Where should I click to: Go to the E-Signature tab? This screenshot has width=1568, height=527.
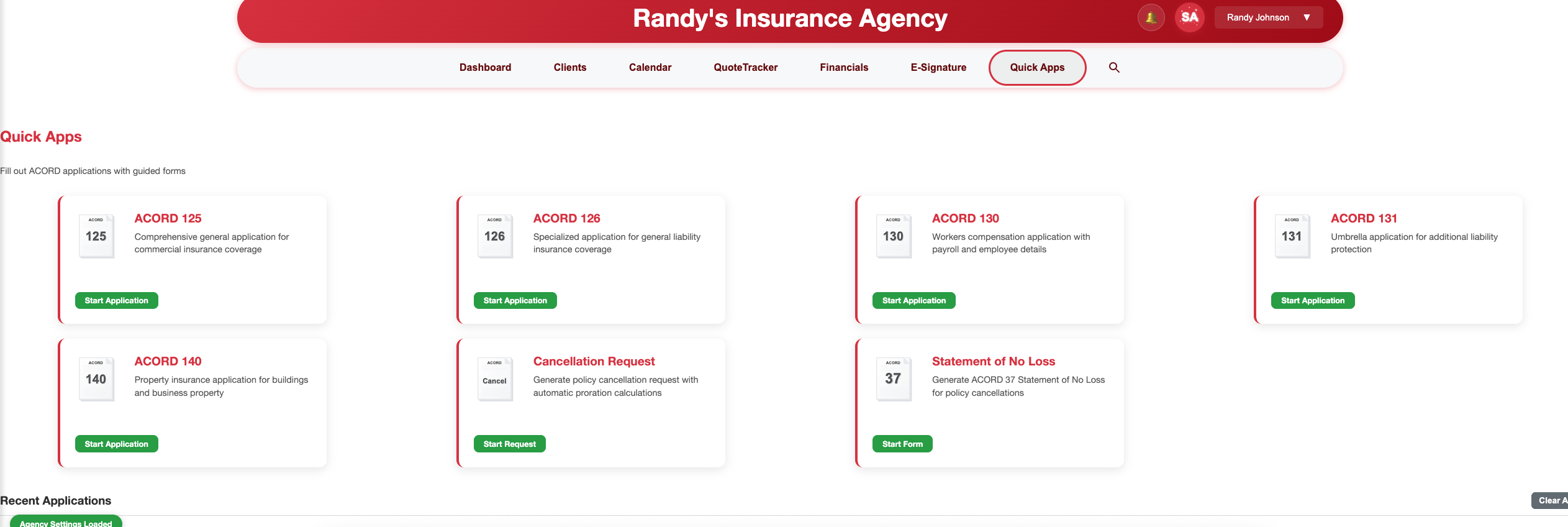938,67
